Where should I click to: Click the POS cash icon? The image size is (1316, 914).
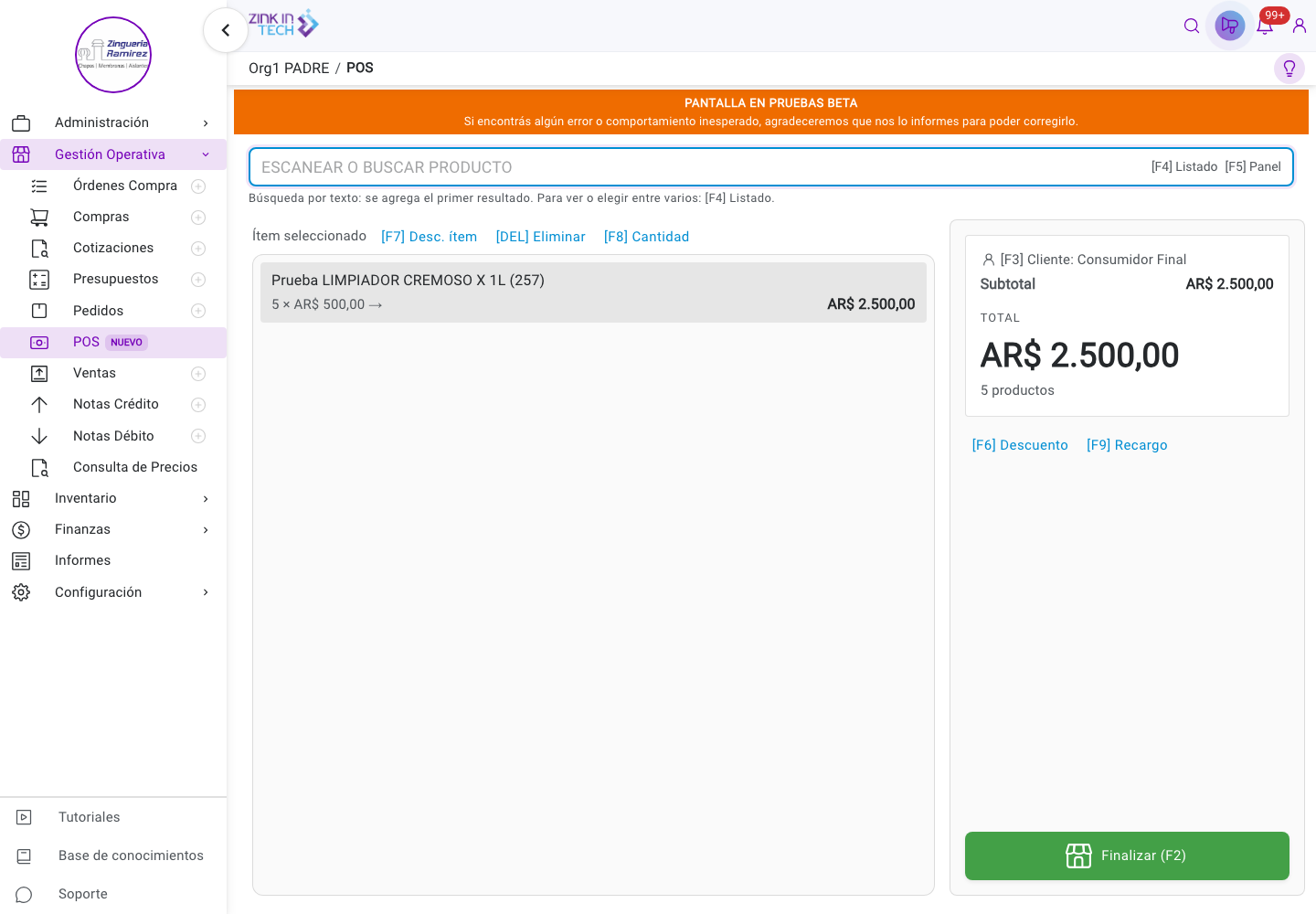tap(39, 342)
